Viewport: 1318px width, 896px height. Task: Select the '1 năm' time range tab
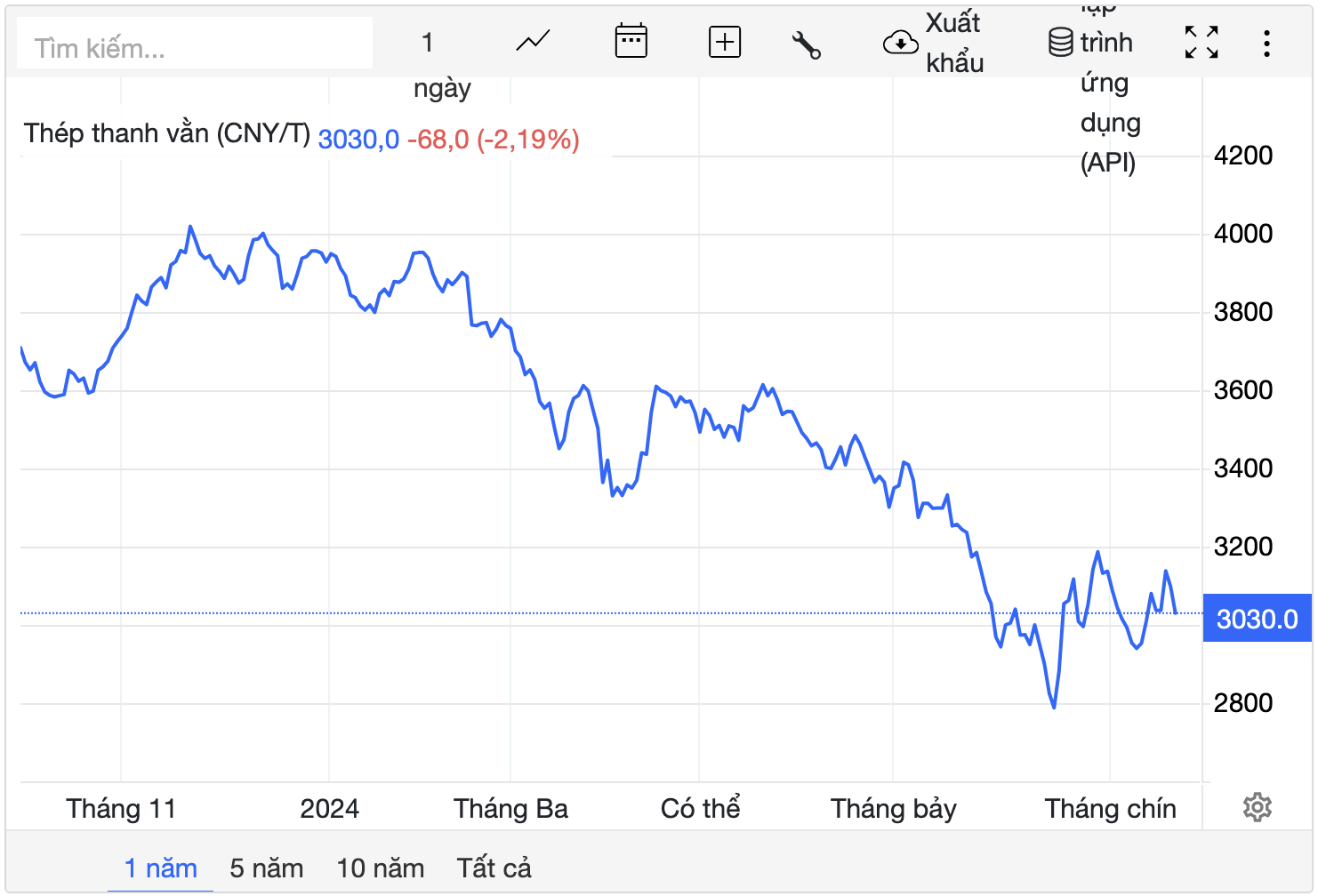coord(161,868)
